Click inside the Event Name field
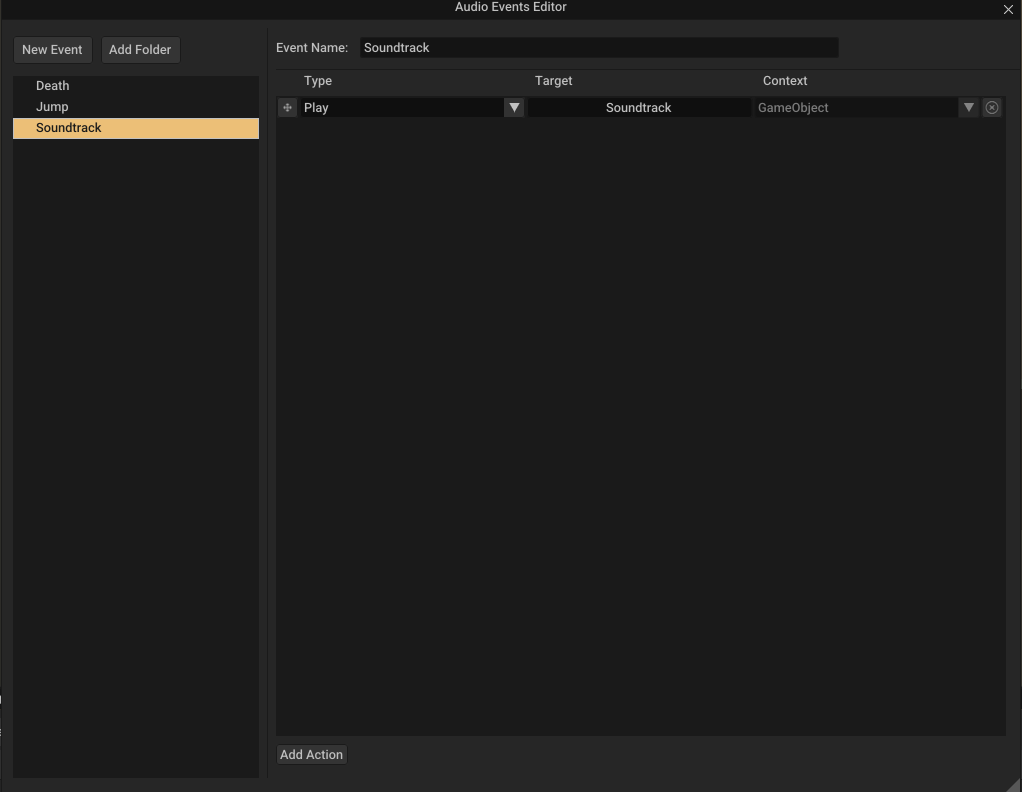The height and width of the screenshot is (792, 1022). point(600,47)
